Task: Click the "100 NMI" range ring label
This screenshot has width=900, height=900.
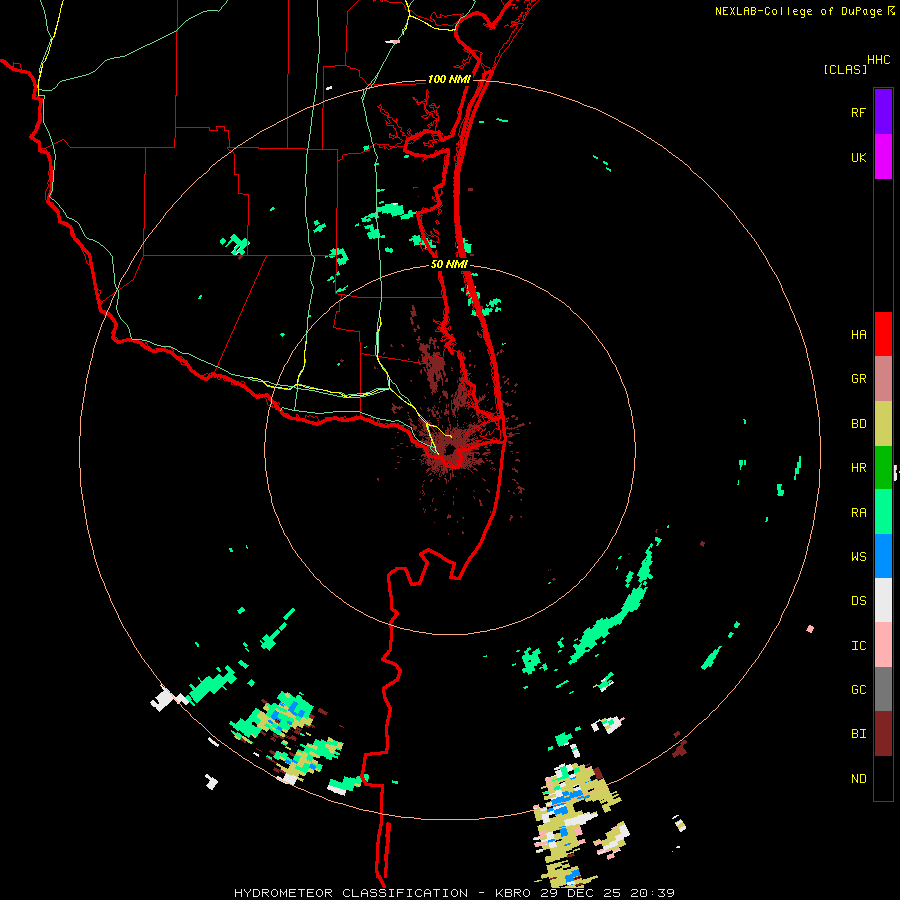Action: pos(449,79)
